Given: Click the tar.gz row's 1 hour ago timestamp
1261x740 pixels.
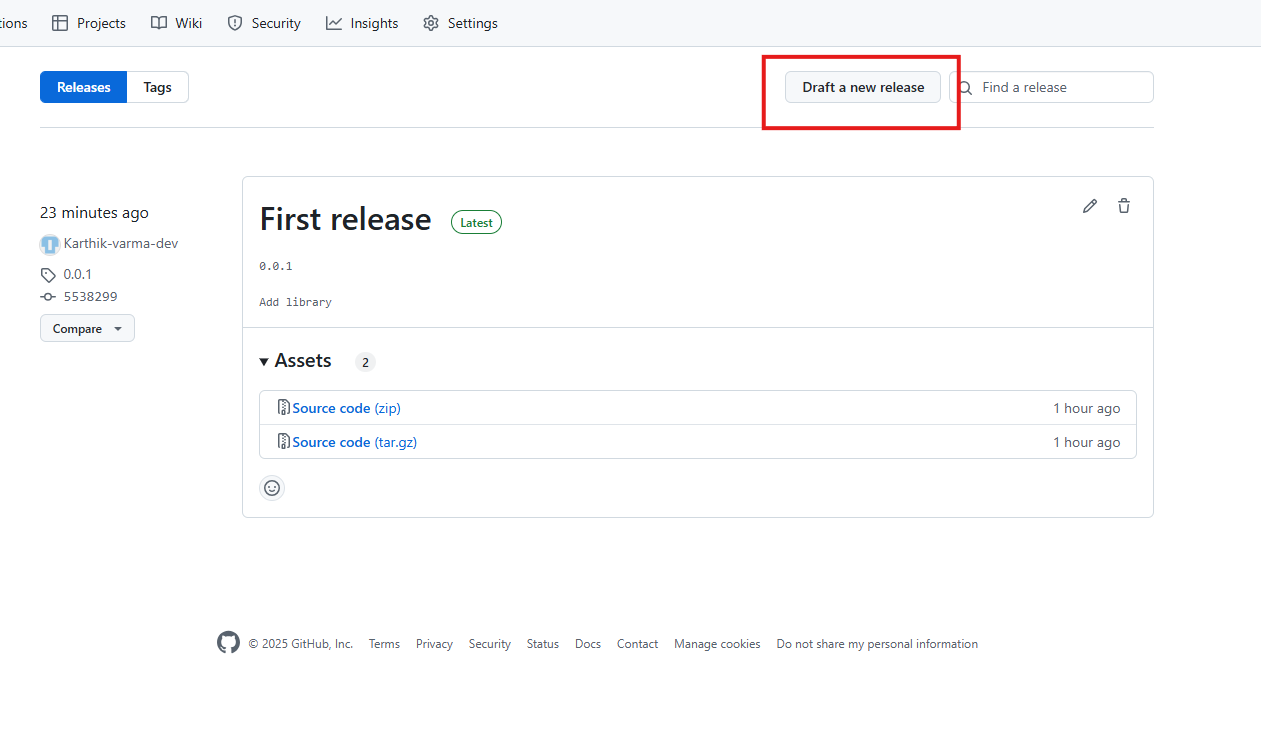Looking at the screenshot, I should pyautogui.click(x=1086, y=442).
